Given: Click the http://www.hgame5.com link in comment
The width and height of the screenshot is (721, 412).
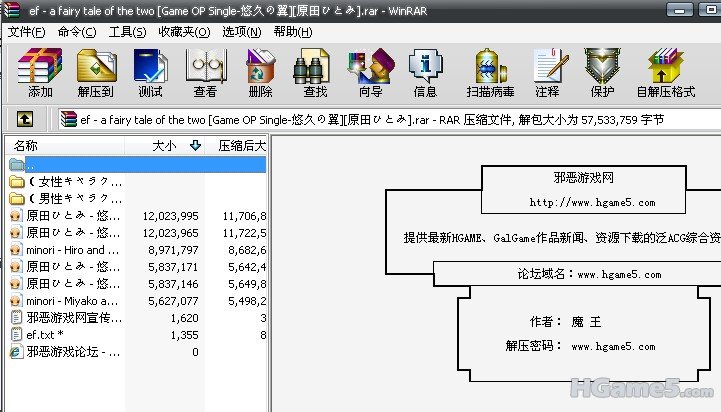Looking at the screenshot, I should (592, 202).
